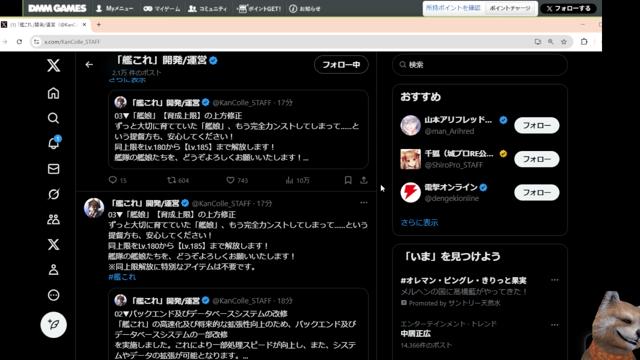Expand the More circle menu in sidebar
Screen dimensions: 640x360
[53, 295]
